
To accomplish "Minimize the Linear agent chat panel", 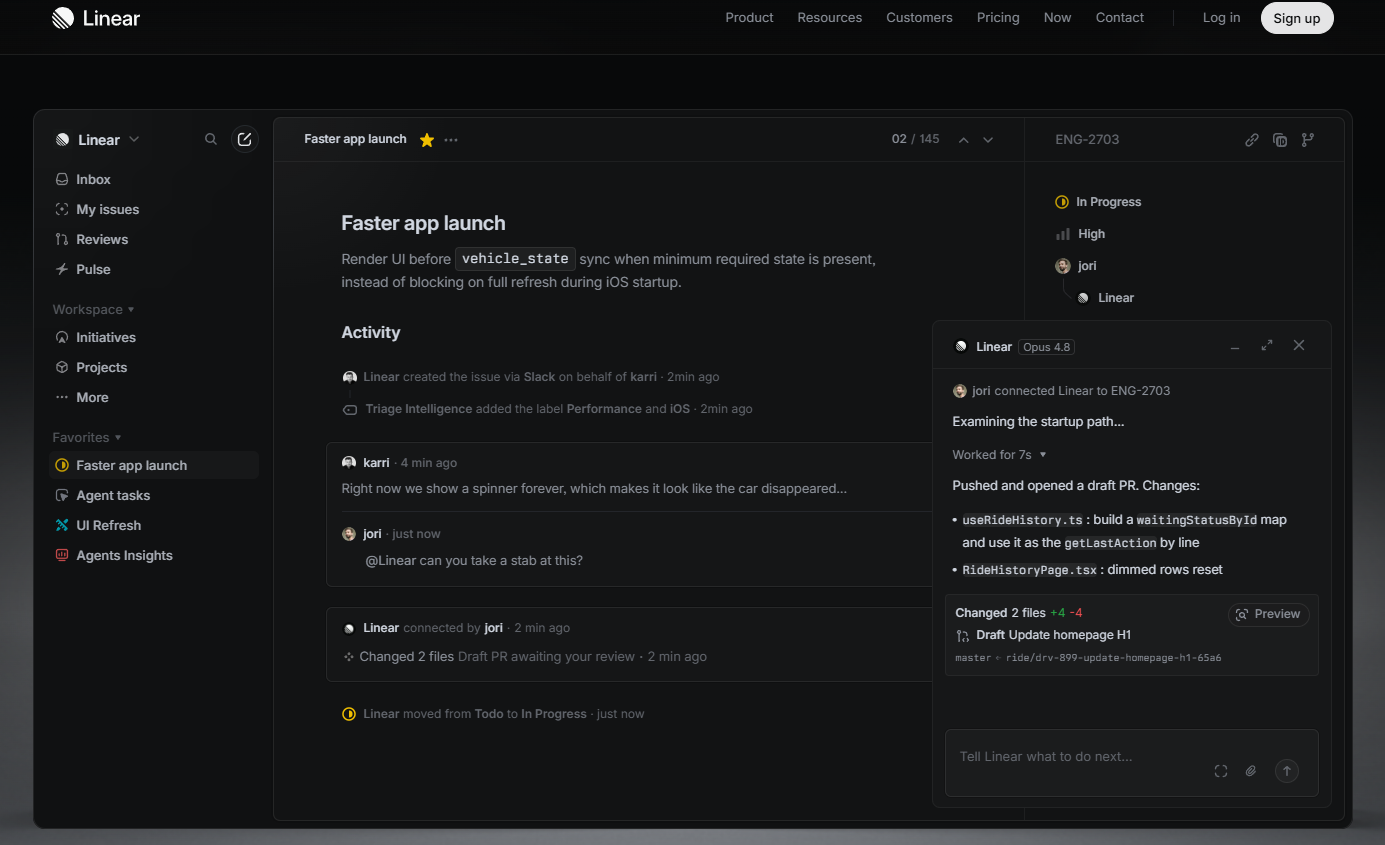I will click(1235, 346).
